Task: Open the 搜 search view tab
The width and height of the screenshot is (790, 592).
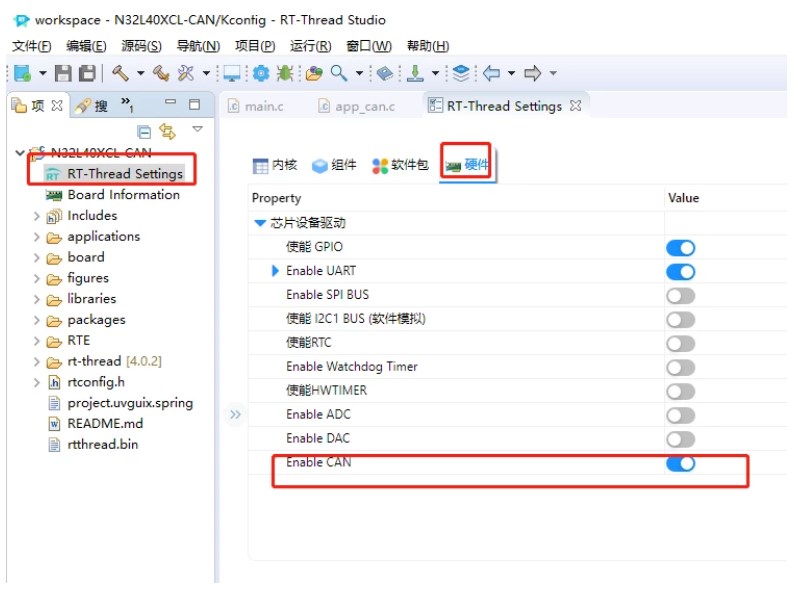Action: [x=91, y=106]
